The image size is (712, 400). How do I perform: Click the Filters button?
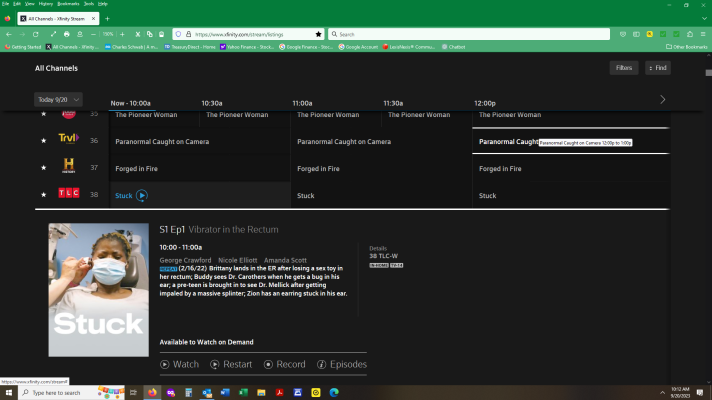click(623, 68)
